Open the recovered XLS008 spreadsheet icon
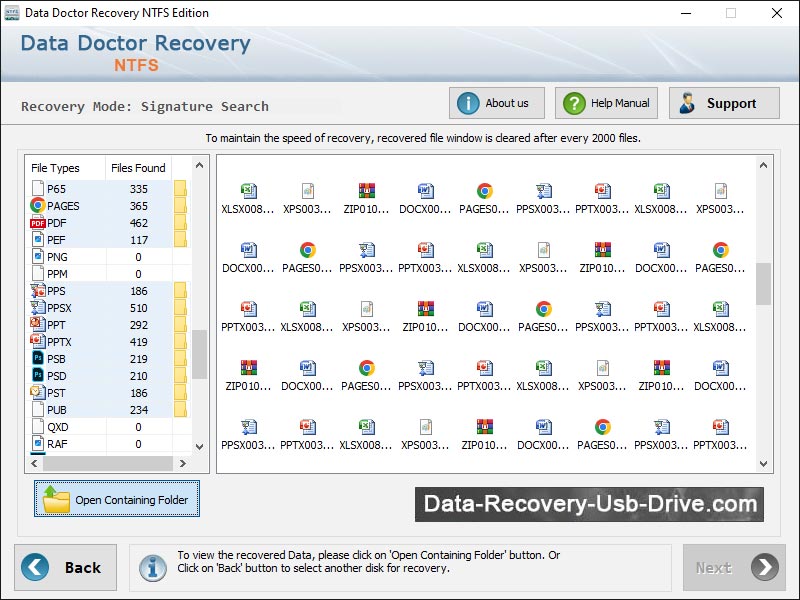 coord(249,191)
